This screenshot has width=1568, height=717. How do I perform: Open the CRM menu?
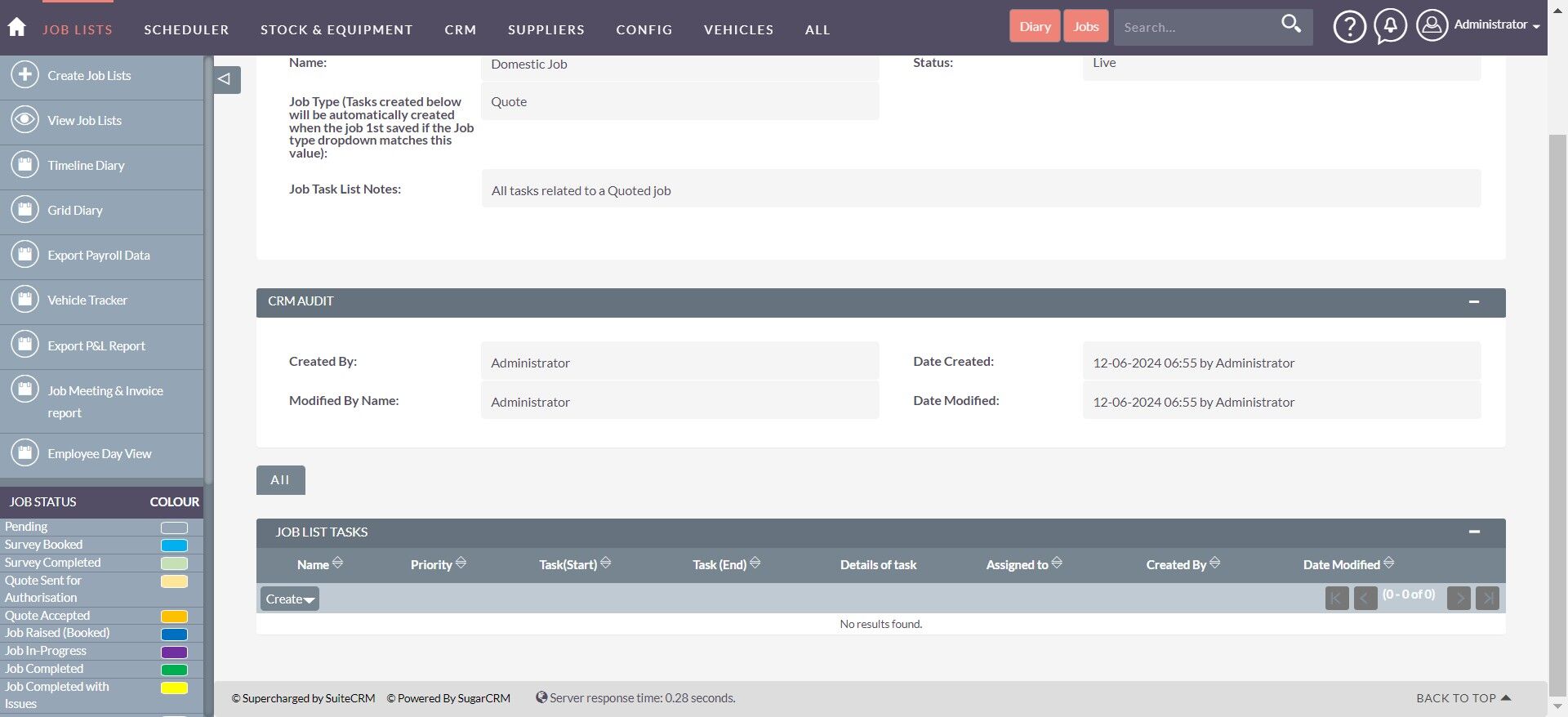tap(461, 29)
